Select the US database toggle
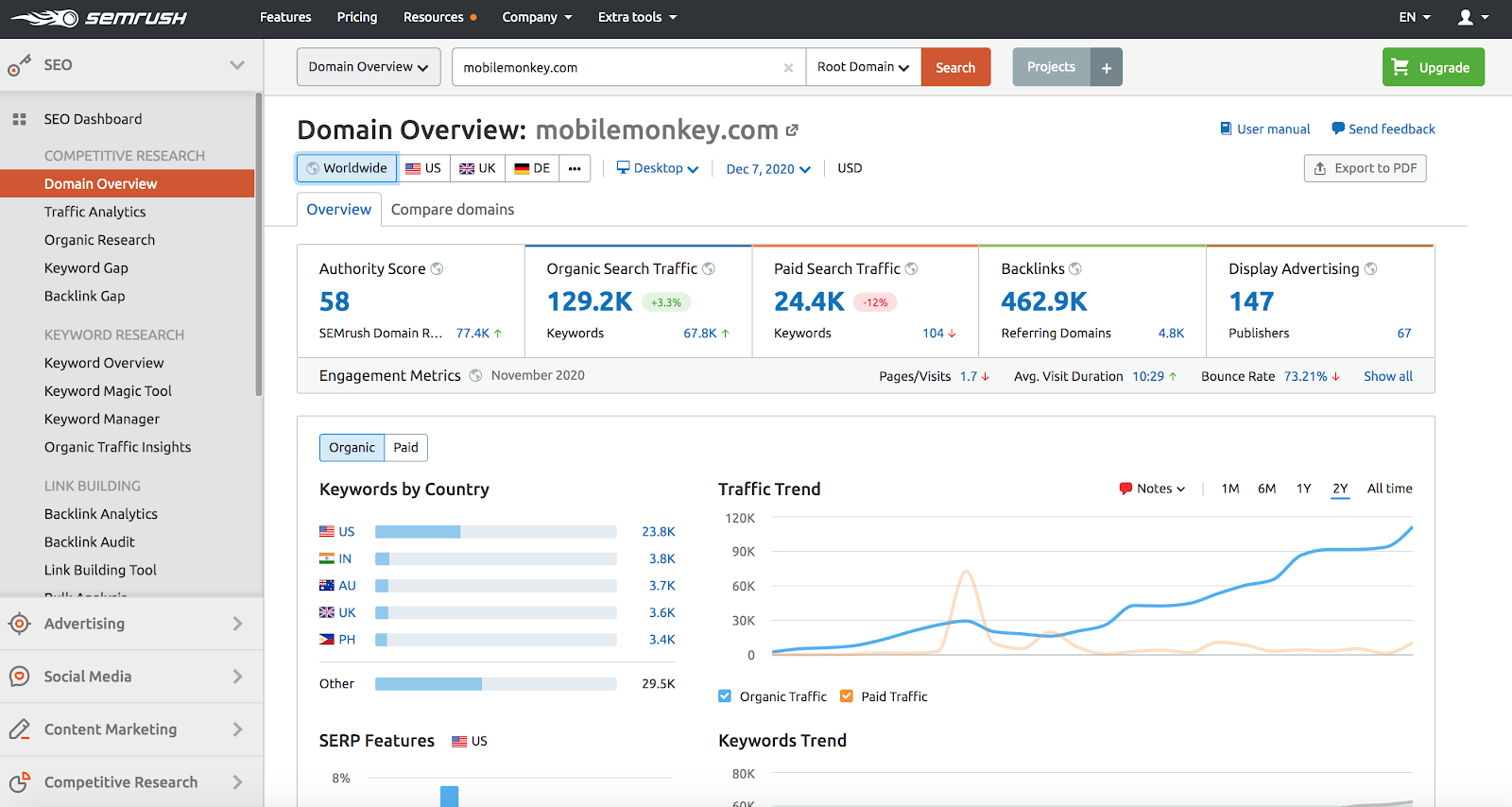Screen dimensions: 1512x807 [423, 168]
